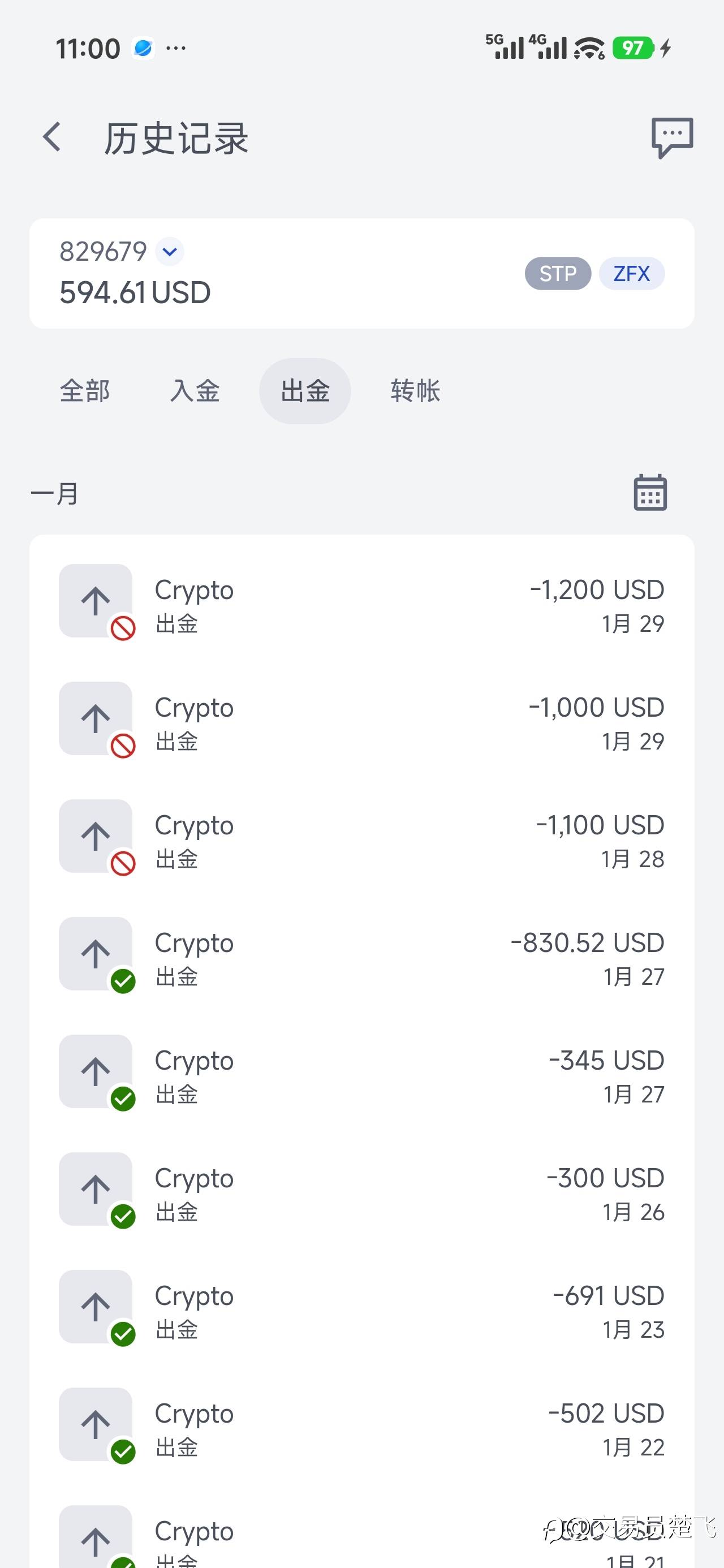Image resolution: width=724 pixels, height=1568 pixels.
Task: Tap the -1,200 USD withdrawal arrow icon
Action: pos(96,601)
